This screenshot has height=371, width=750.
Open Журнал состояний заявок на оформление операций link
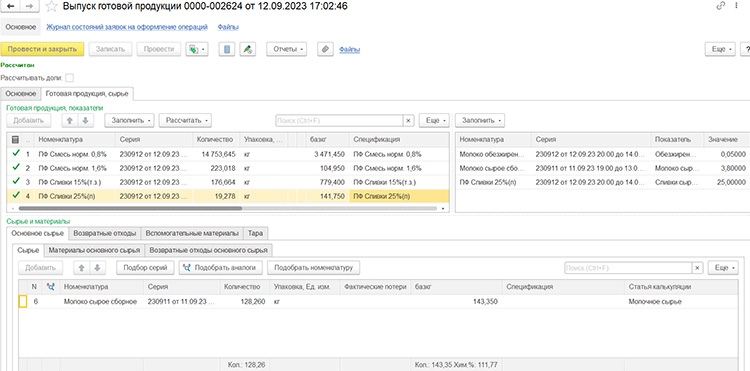pos(127,27)
